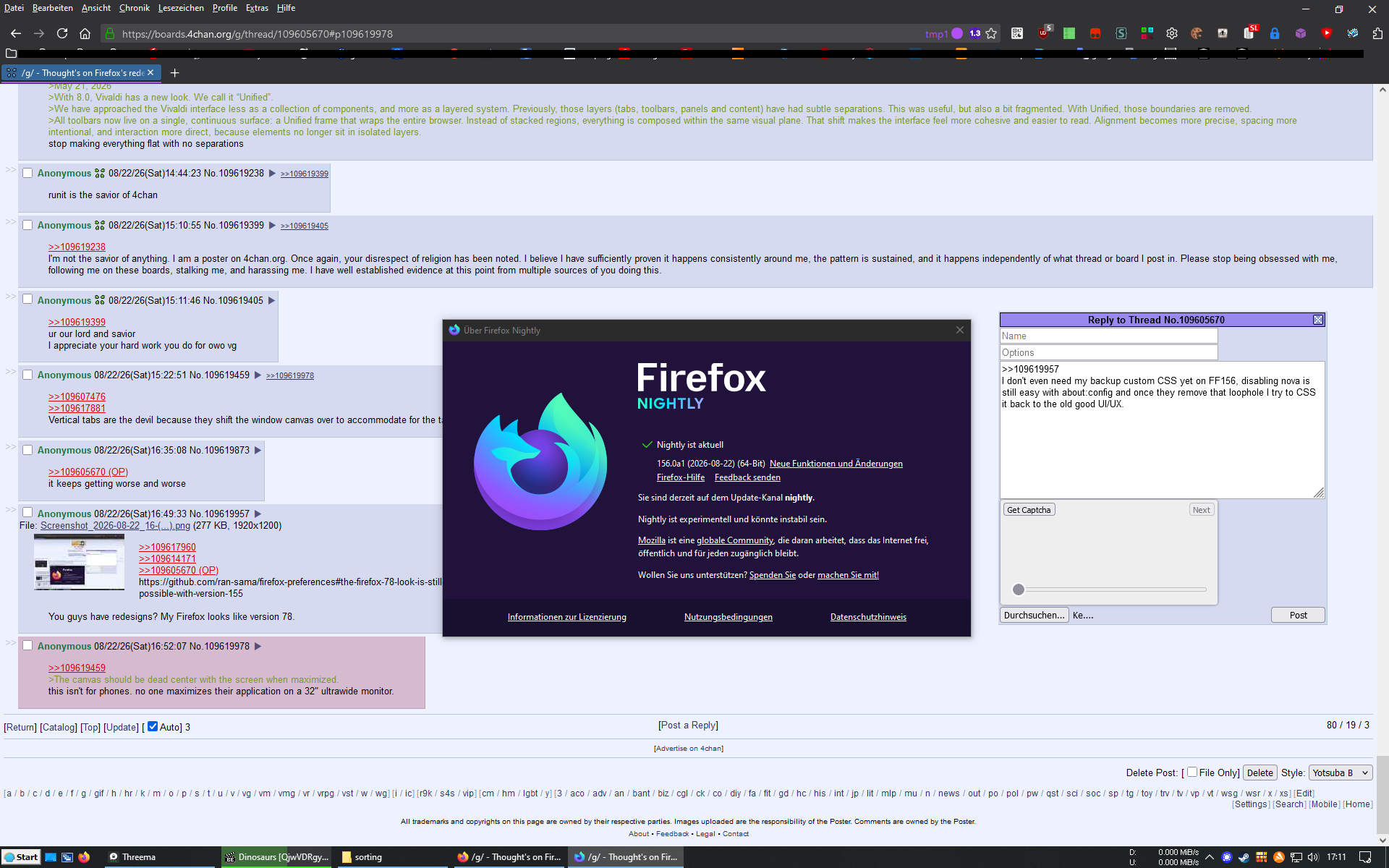Open the extensions puzzle-piece menu
Image resolution: width=1389 pixels, height=868 pixels.
coord(1377,33)
